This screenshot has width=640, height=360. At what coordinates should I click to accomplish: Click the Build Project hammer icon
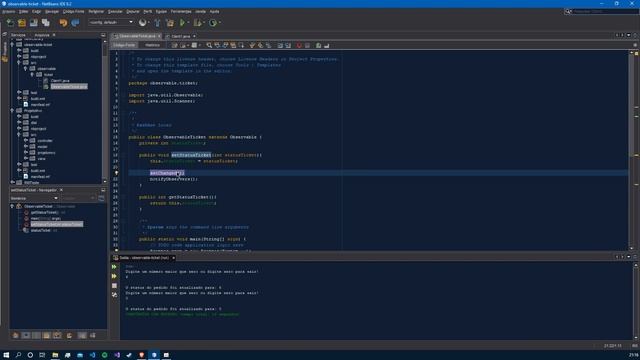(x=158, y=23)
